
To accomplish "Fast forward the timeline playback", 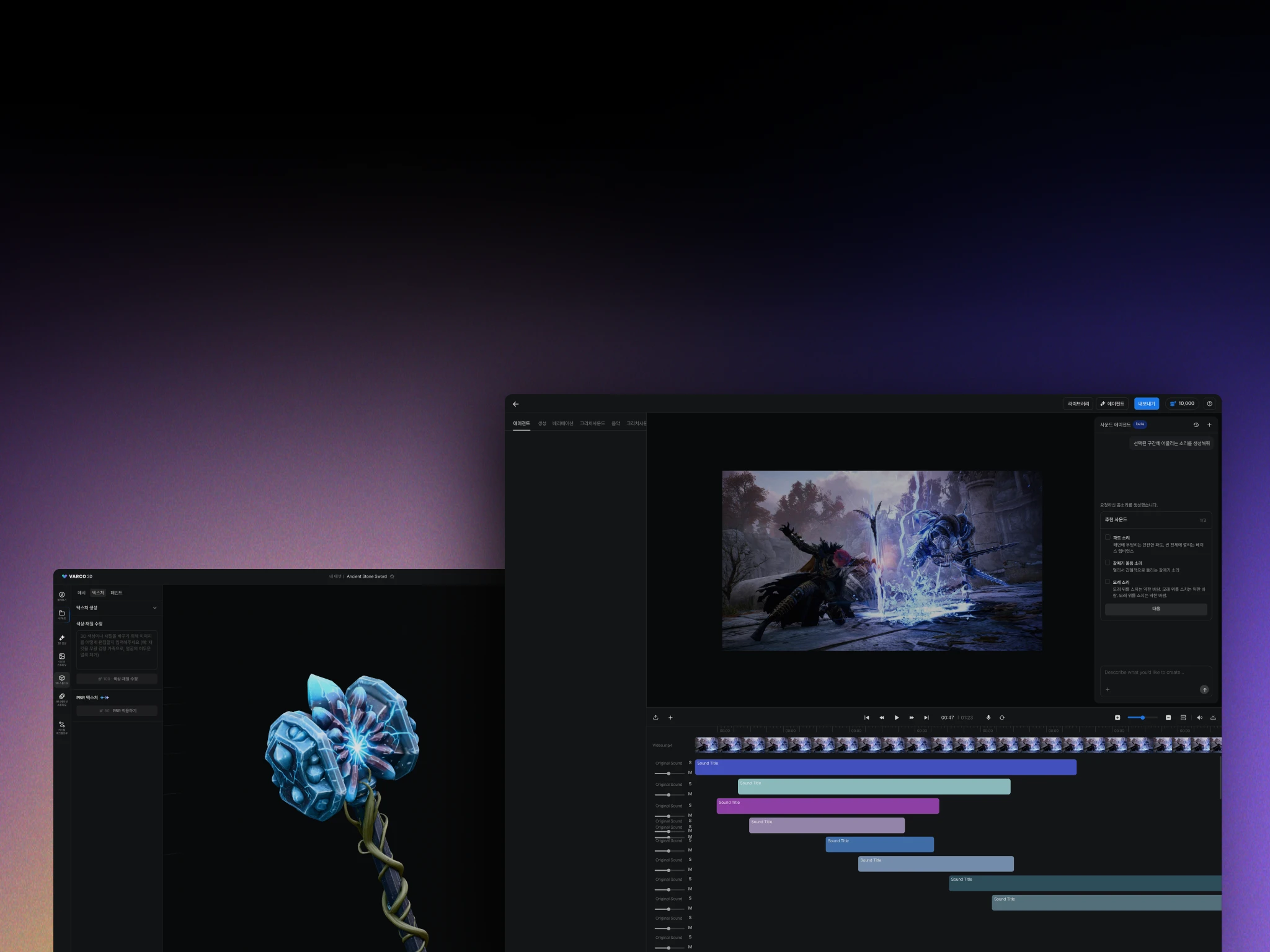I will pyautogui.click(x=912, y=718).
